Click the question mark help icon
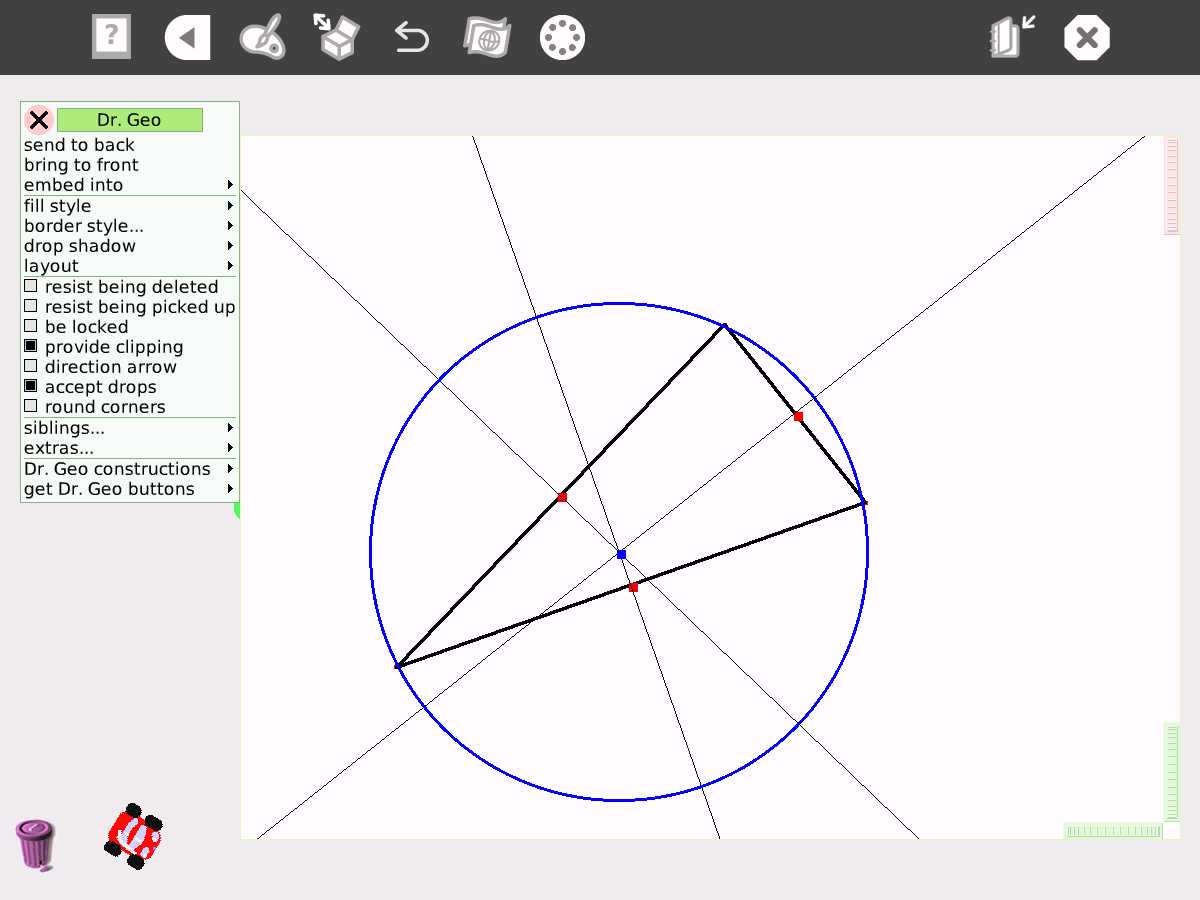The height and width of the screenshot is (900, 1200). pyautogui.click(x=111, y=38)
